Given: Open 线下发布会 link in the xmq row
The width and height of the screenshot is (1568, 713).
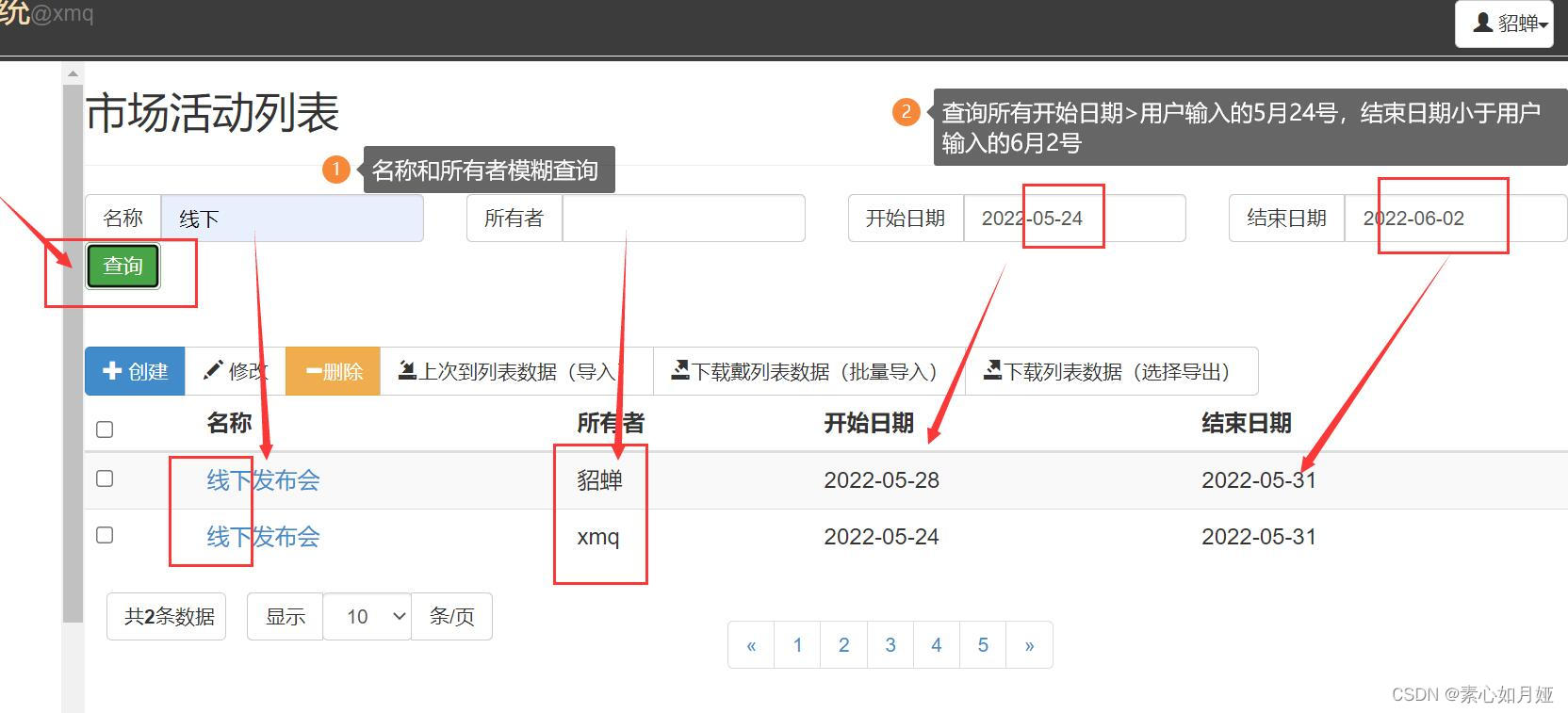Looking at the screenshot, I should [263, 537].
